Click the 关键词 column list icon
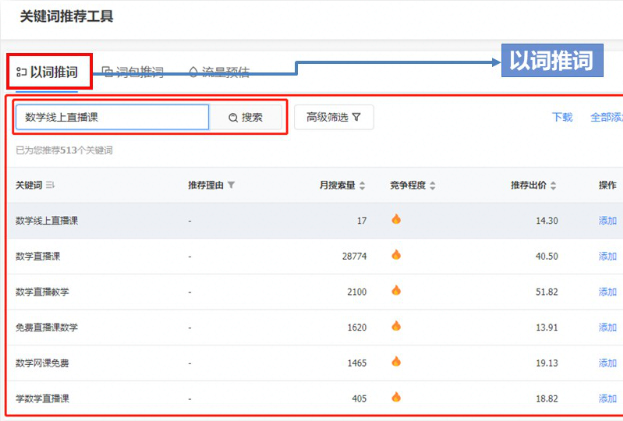The width and height of the screenshot is (623, 421). click(50, 185)
